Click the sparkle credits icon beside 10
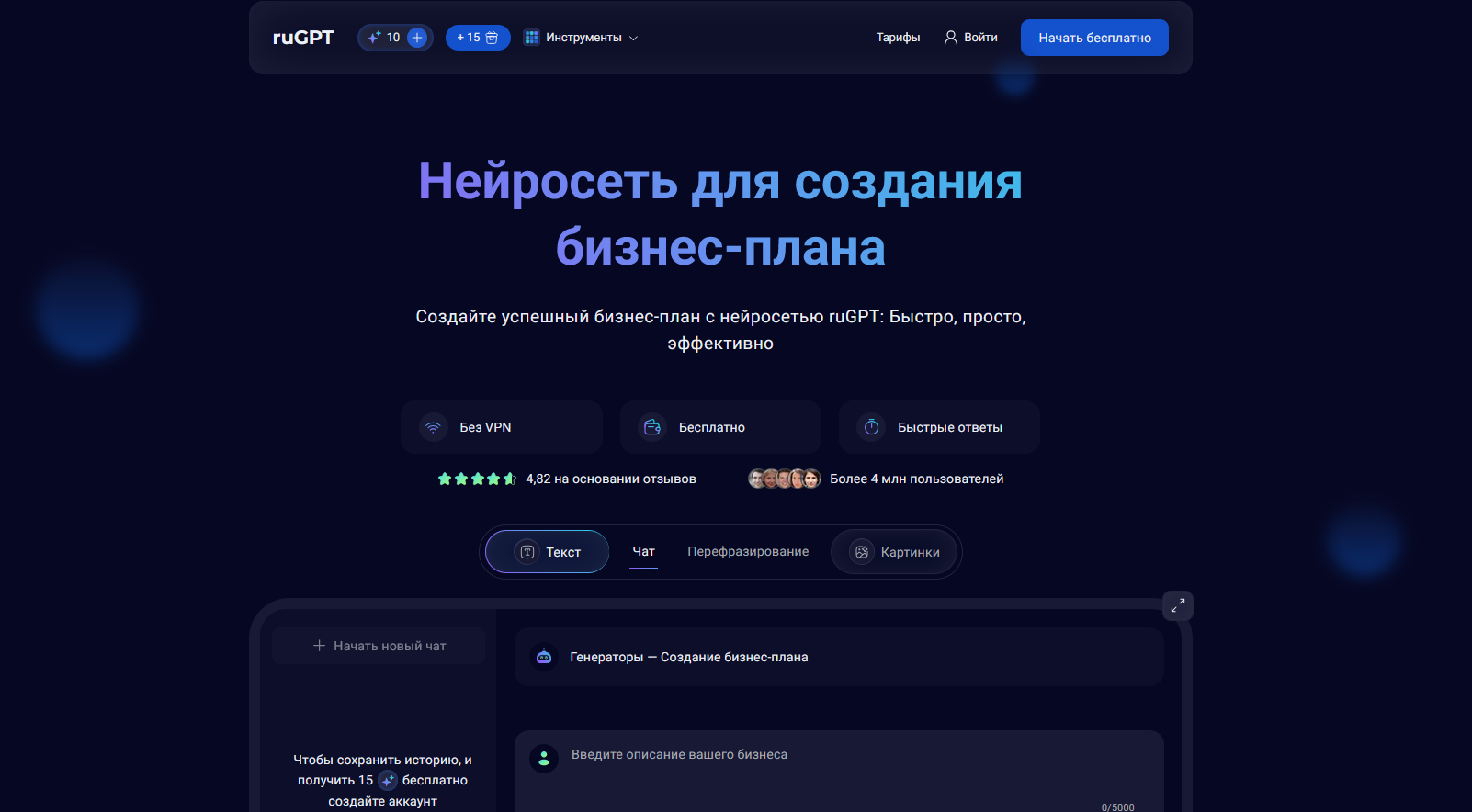Image resolution: width=1472 pixels, height=812 pixels. coord(374,38)
